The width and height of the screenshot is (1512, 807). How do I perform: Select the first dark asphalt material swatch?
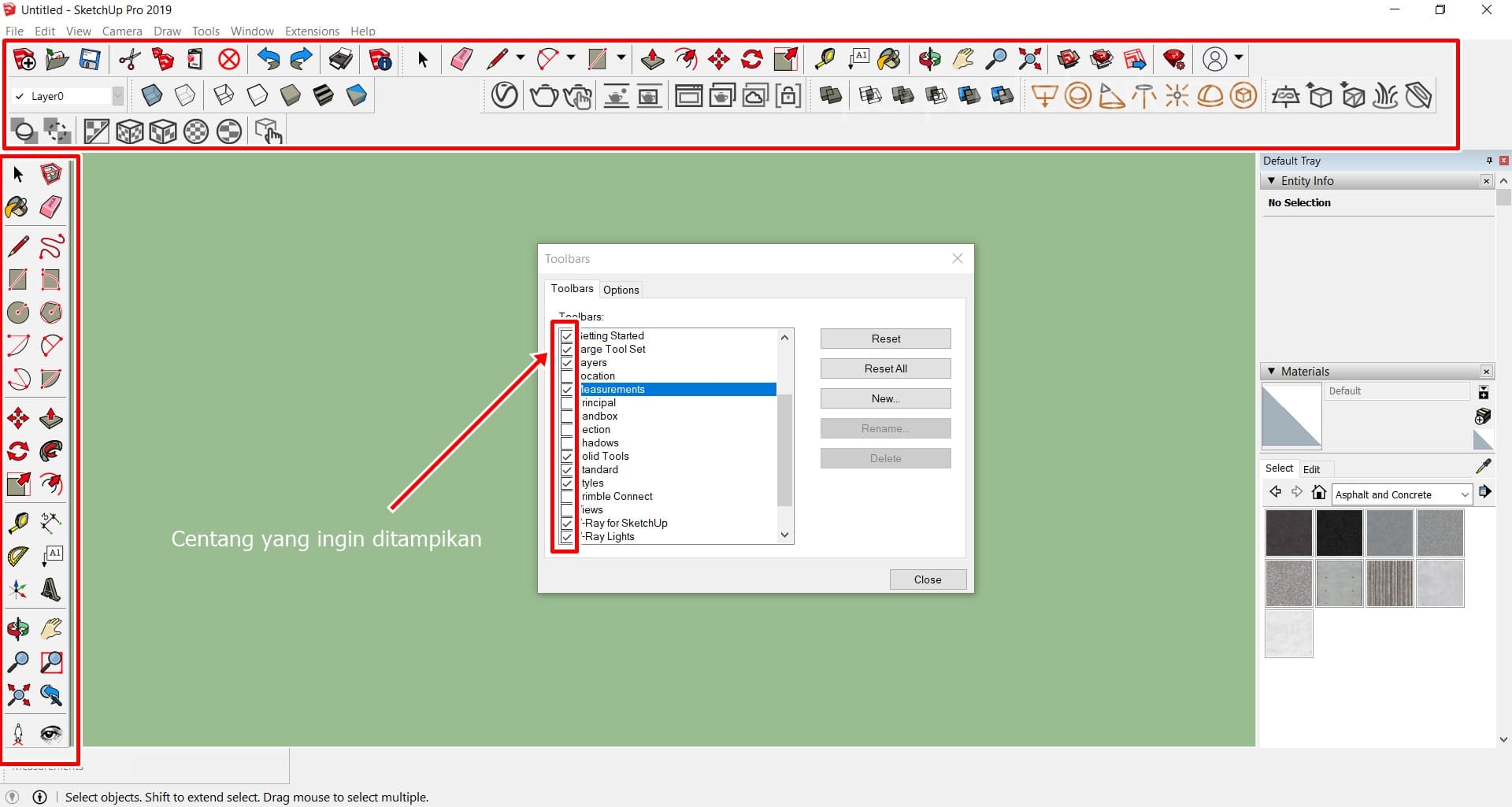[x=1289, y=533]
